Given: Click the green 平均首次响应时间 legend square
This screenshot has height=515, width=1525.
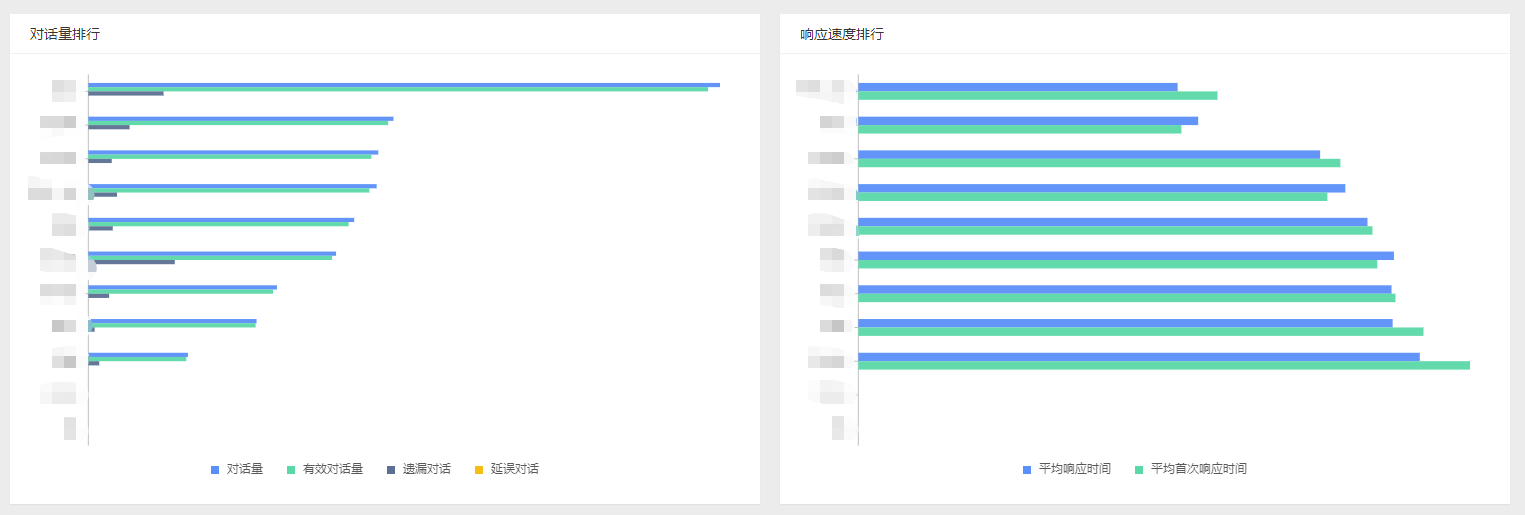Looking at the screenshot, I should pos(1139,469).
